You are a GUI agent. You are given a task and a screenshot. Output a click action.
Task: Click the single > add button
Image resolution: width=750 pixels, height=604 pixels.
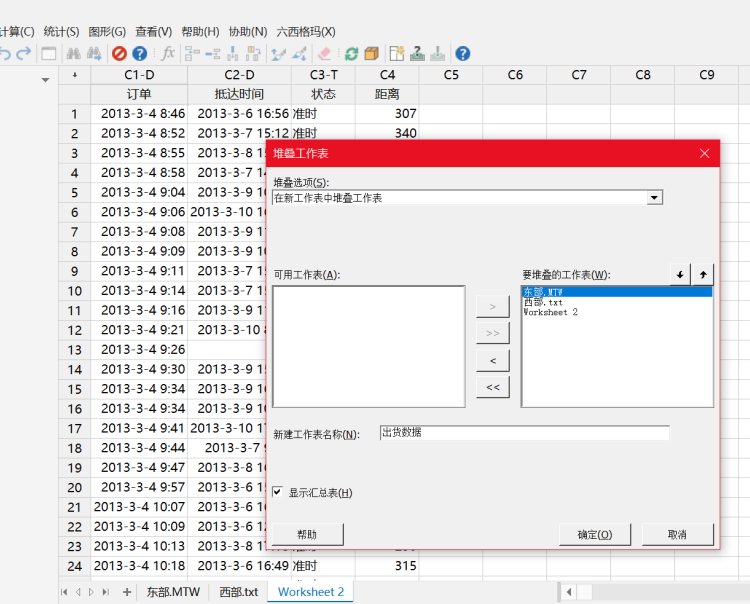pos(493,307)
